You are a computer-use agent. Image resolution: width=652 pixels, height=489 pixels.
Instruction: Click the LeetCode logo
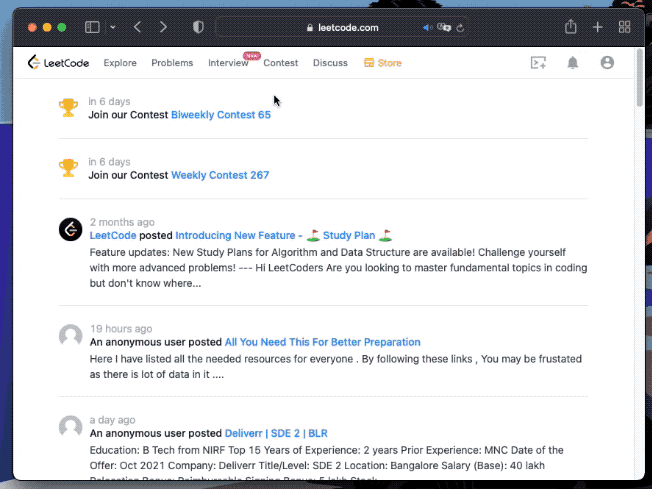click(58, 63)
